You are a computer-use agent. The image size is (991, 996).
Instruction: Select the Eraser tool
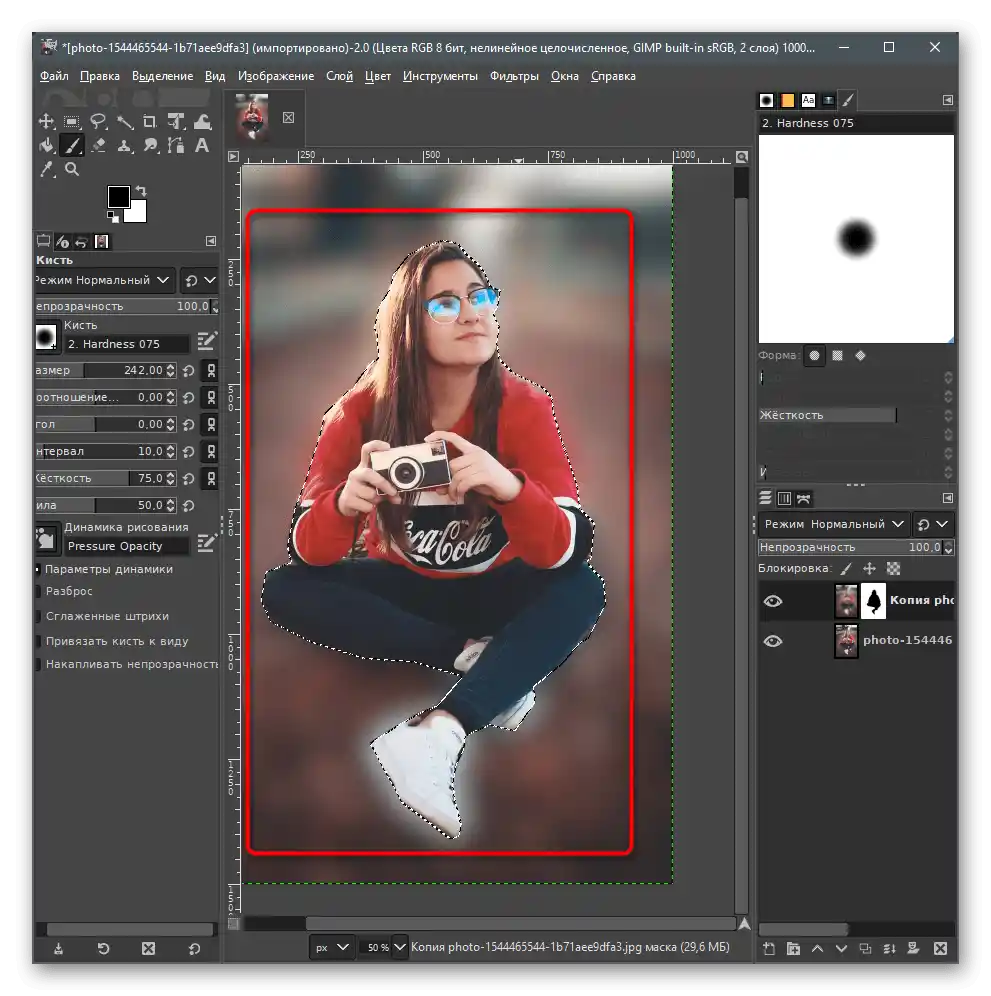tap(98, 145)
